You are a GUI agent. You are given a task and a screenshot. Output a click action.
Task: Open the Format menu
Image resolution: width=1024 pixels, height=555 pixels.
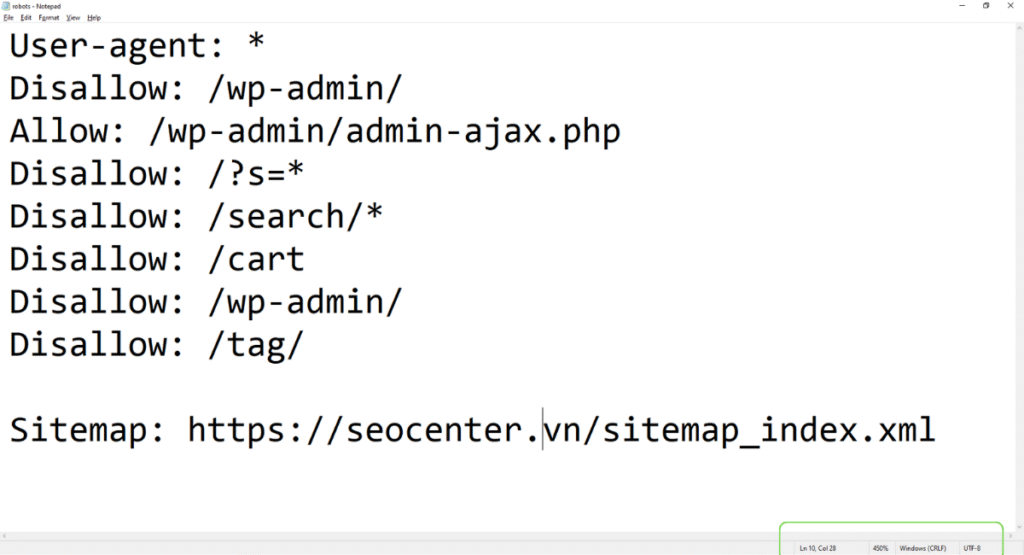pyautogui.click(x=48, y=18)
